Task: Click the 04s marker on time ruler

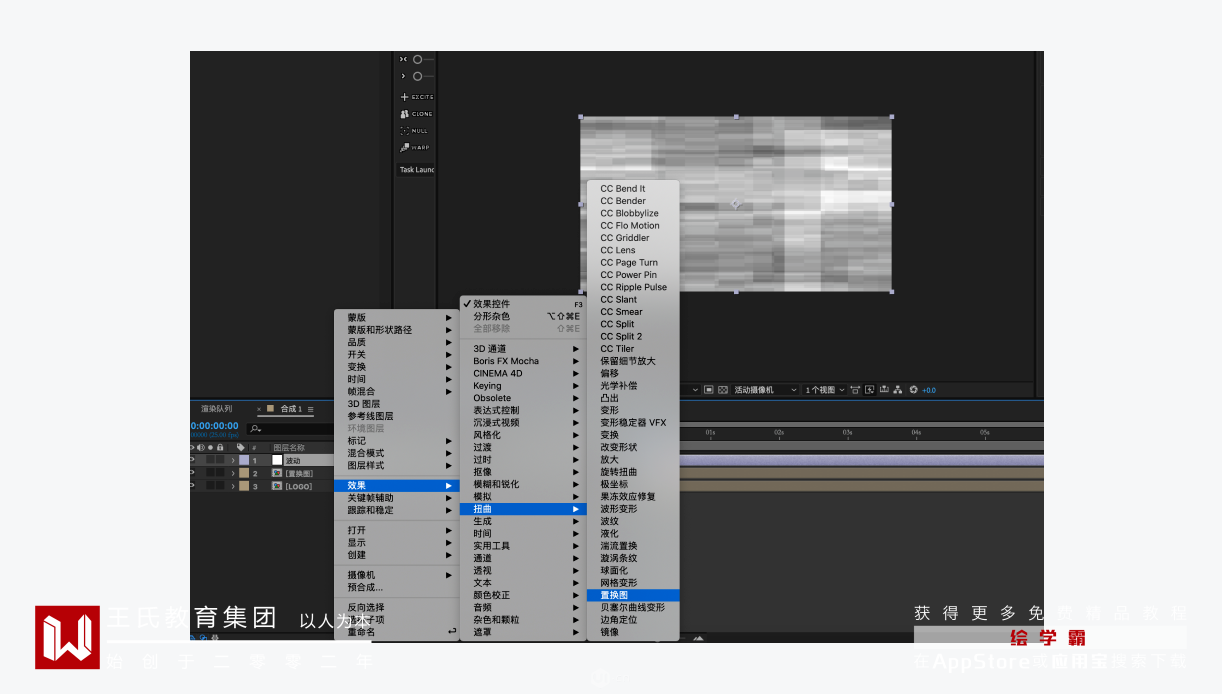Action: coord(916,432)
